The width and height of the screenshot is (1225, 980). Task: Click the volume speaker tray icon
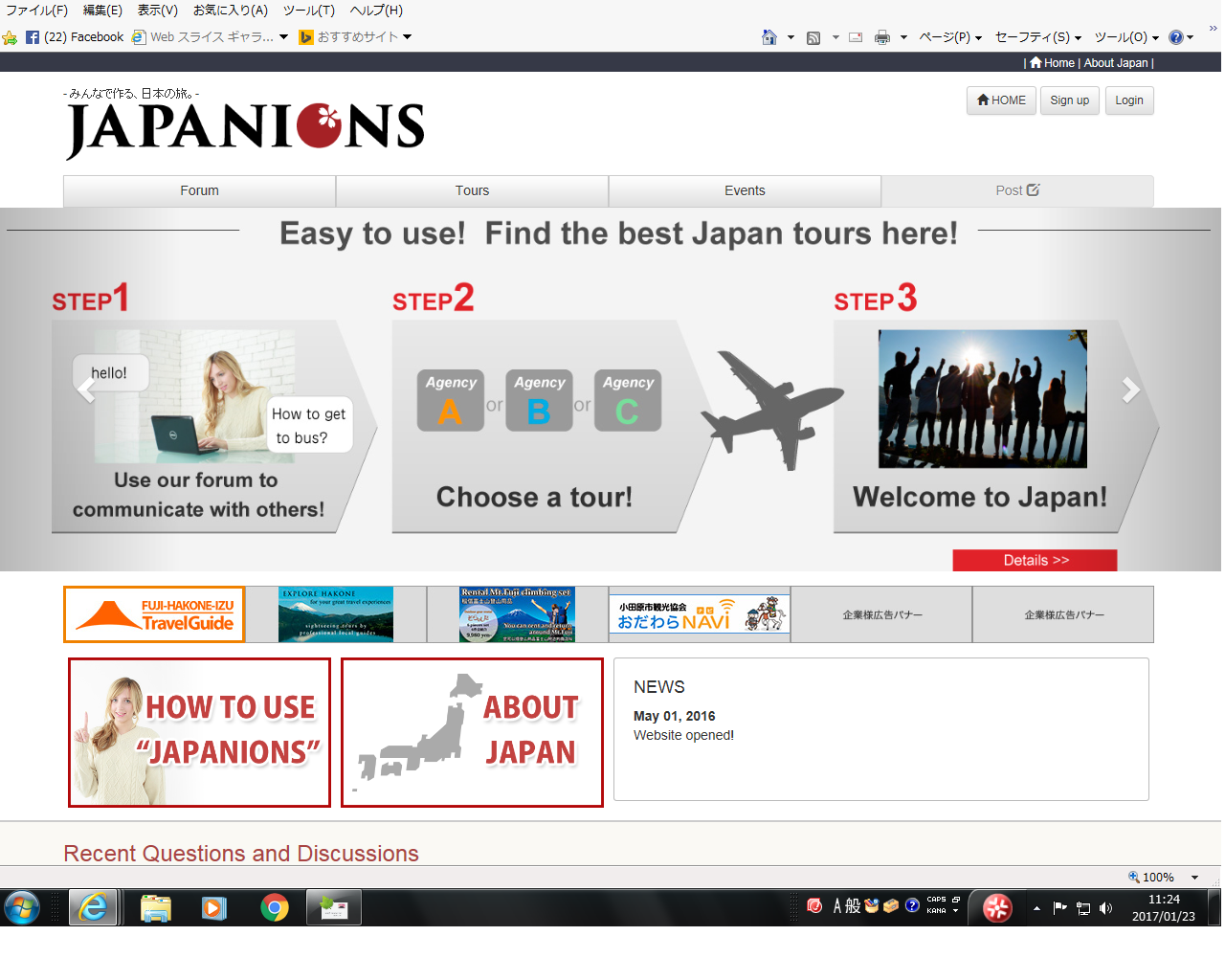1106,908
